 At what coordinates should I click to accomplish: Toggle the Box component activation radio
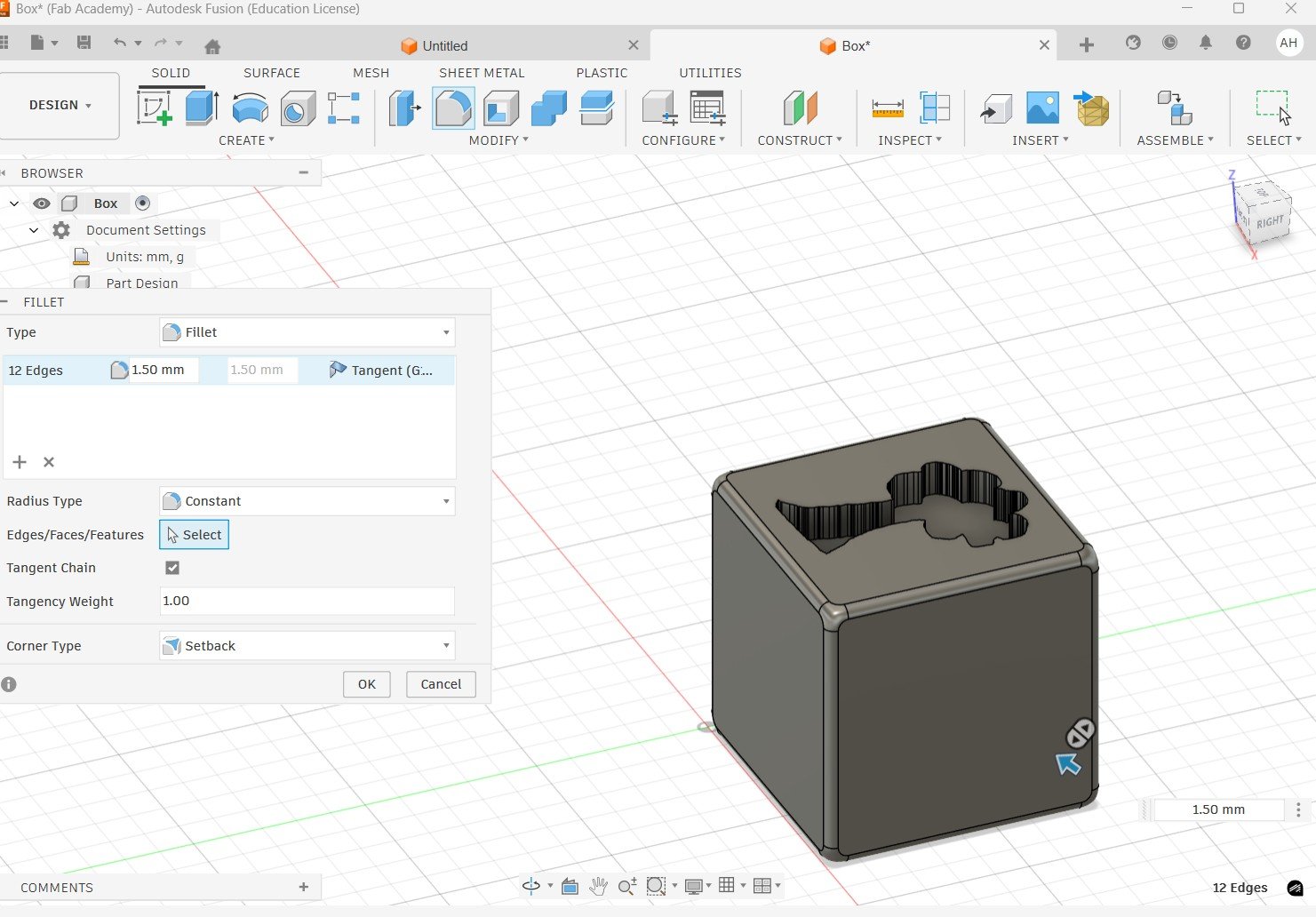pyautogui.click(x=142, y=203)
